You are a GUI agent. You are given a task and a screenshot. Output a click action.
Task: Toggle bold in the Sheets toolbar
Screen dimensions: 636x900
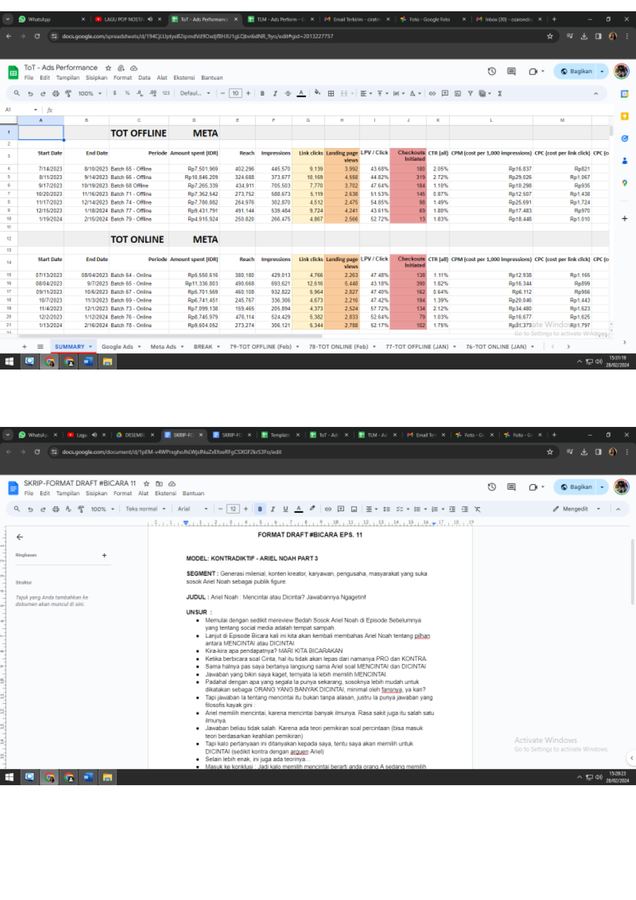click(262, 93)
